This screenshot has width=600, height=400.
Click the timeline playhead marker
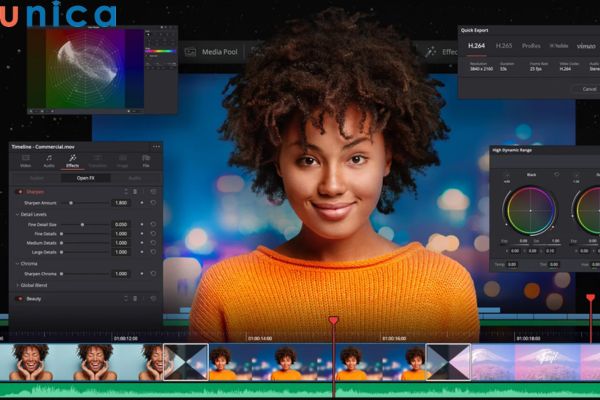click(x=334, y=320)
